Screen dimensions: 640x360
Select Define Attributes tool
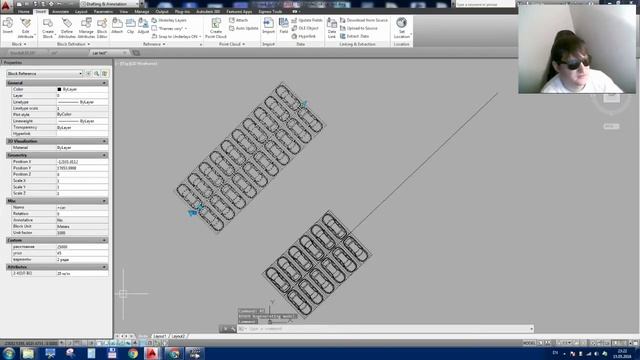click(67, 28)
